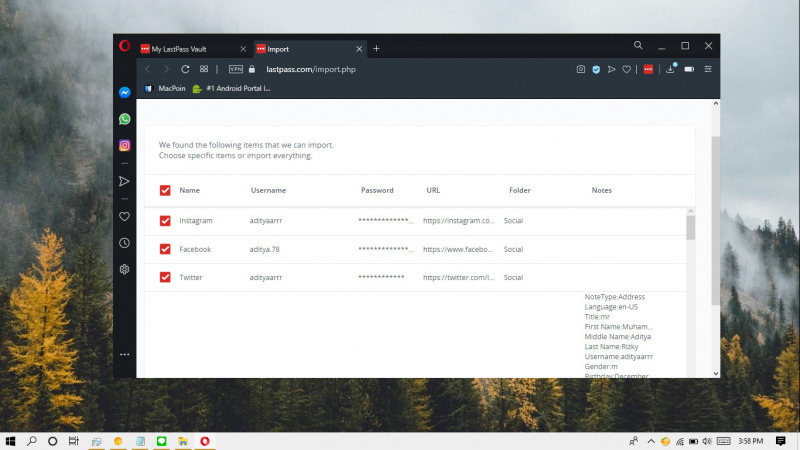800x450 pixels.
Task: Click the Password column header
Action: (x=377, y=190)
